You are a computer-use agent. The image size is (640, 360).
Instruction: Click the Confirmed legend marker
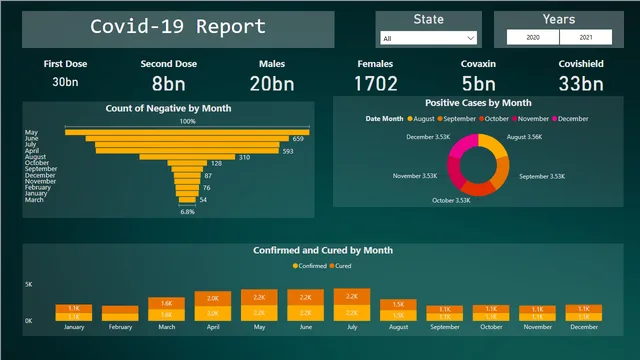coord(295,266)
